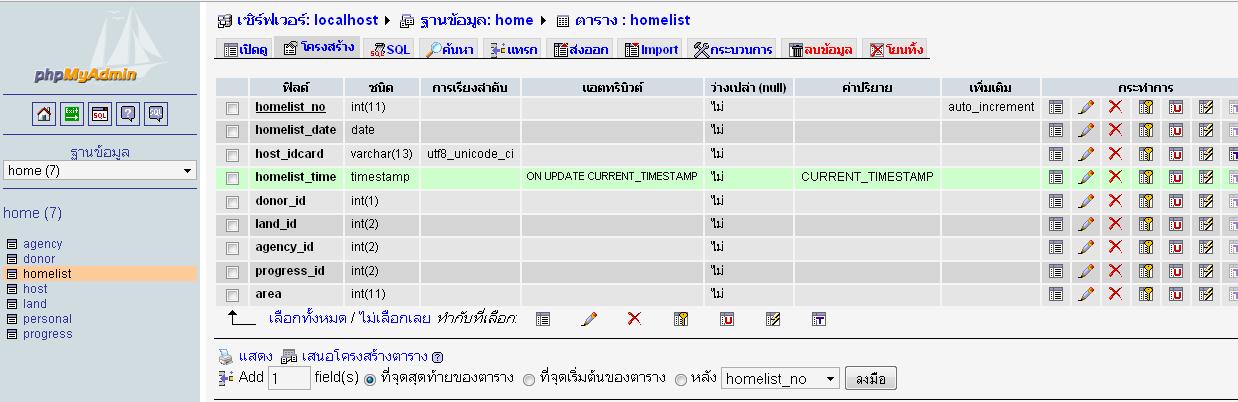
Task: Select the หลัง (after) radio option
Action: coord(680,379)
